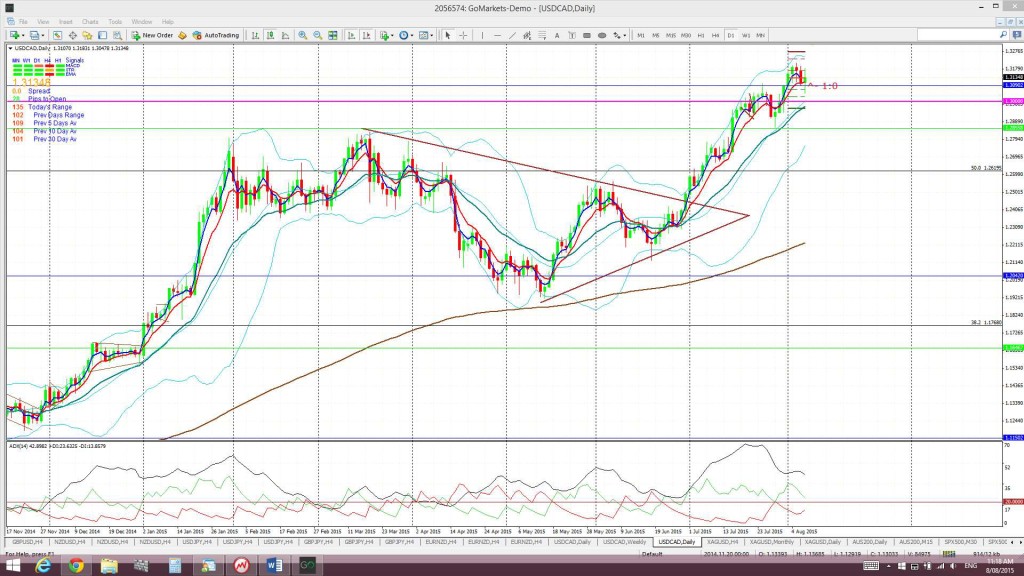Open the MetaEditor icon

click(182, 35)
